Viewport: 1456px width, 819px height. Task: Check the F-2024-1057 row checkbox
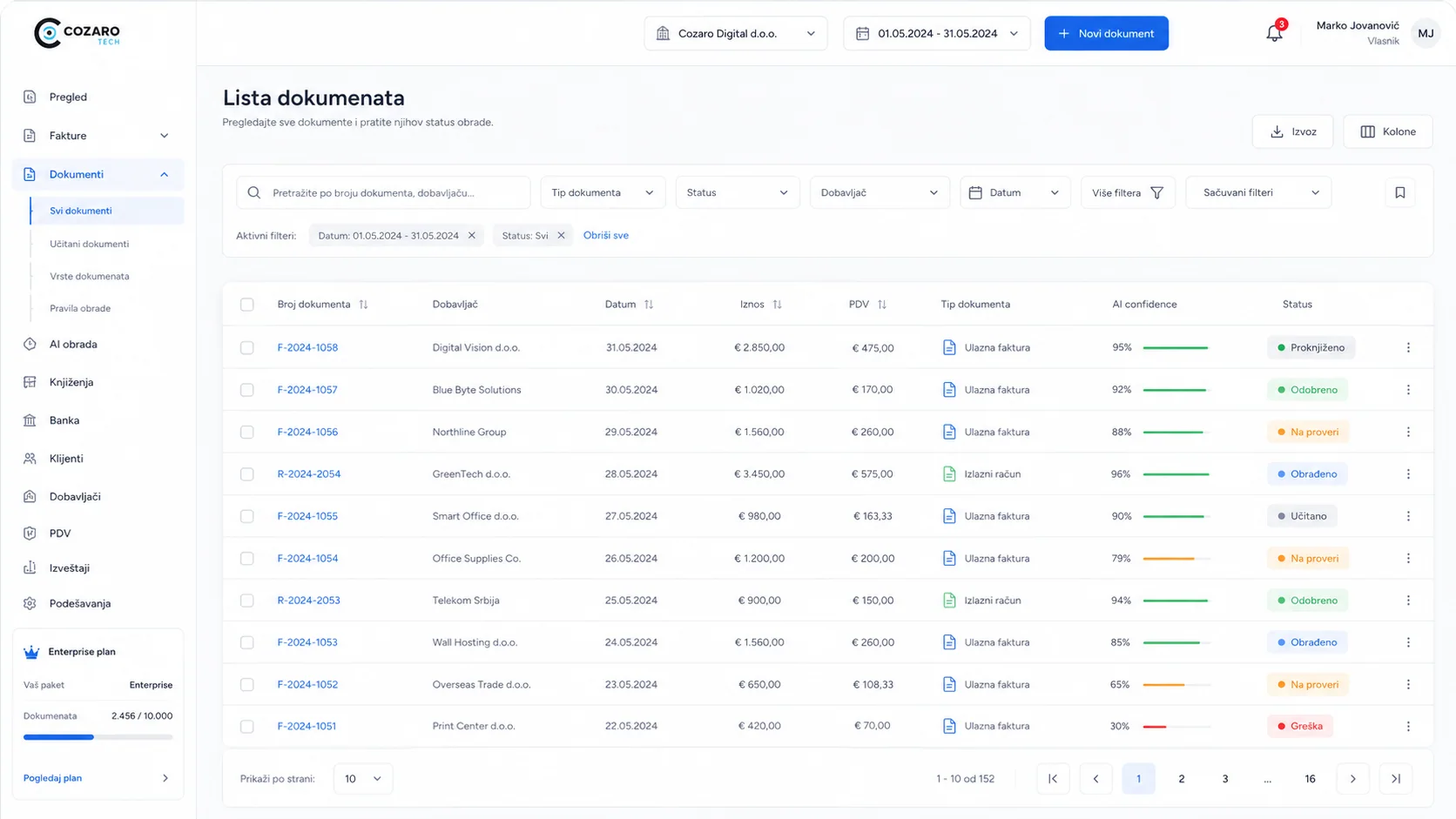pos(247,390)
